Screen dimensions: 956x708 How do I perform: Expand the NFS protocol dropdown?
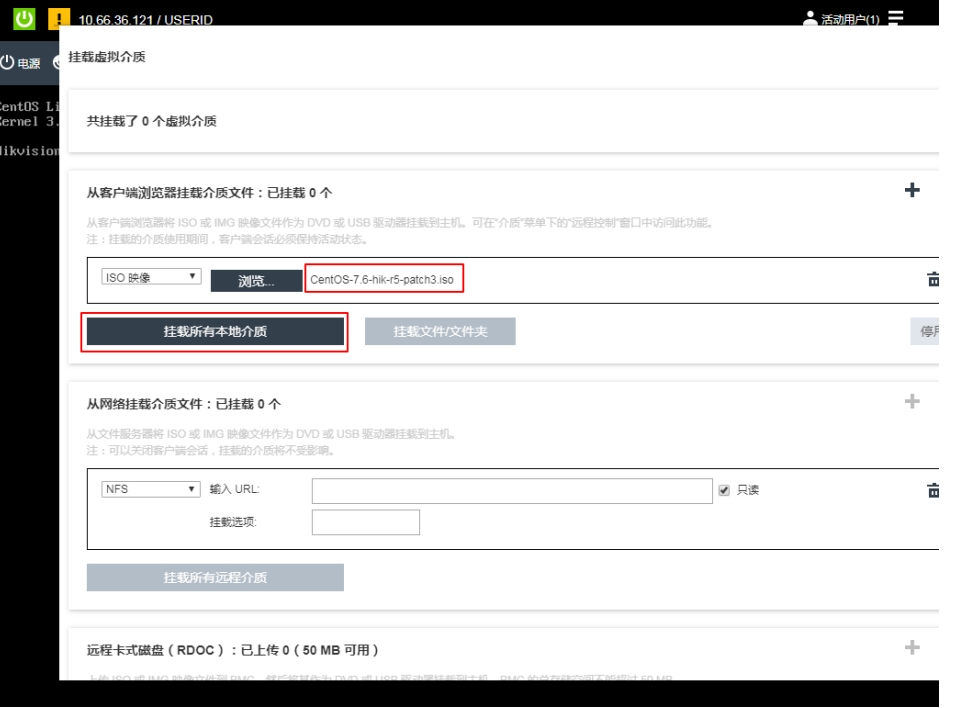pyautogui.click(x=152, y=489)
